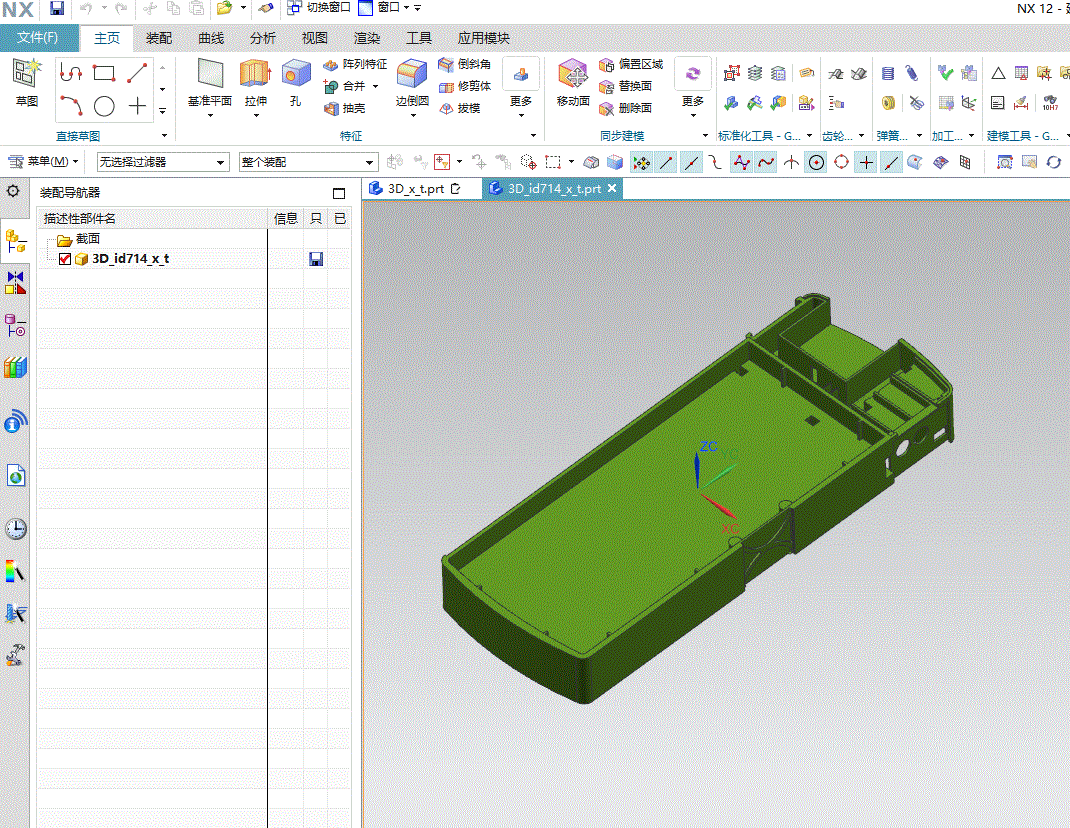
Task: Switch to the 渲染 ribbon tab
Action: (x=366, y=38)
